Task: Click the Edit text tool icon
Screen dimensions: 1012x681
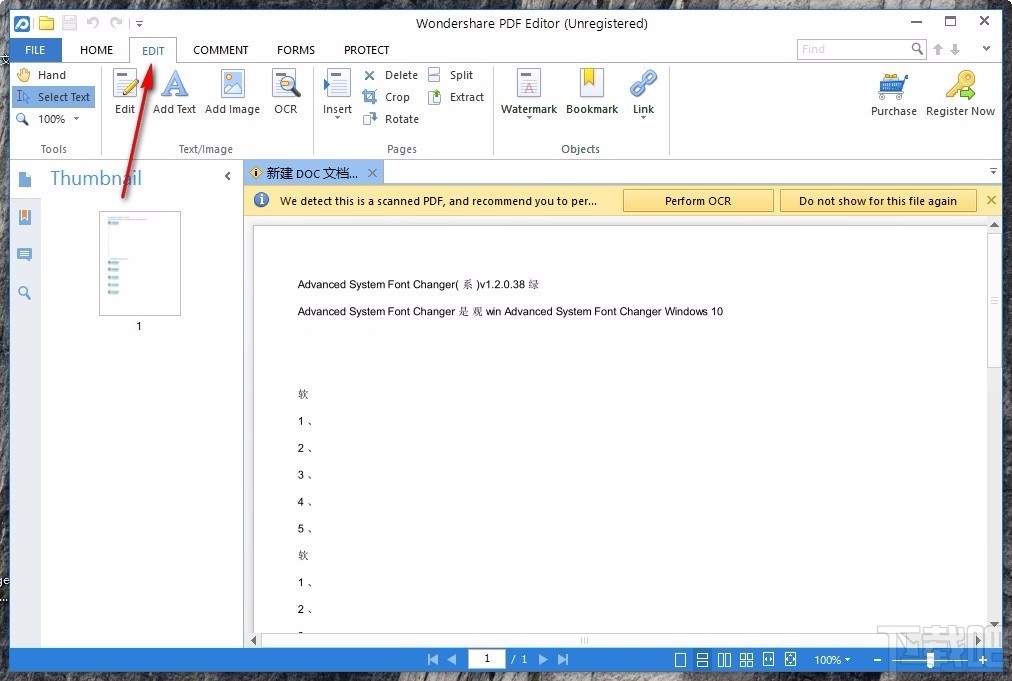Action: (125, 83)
